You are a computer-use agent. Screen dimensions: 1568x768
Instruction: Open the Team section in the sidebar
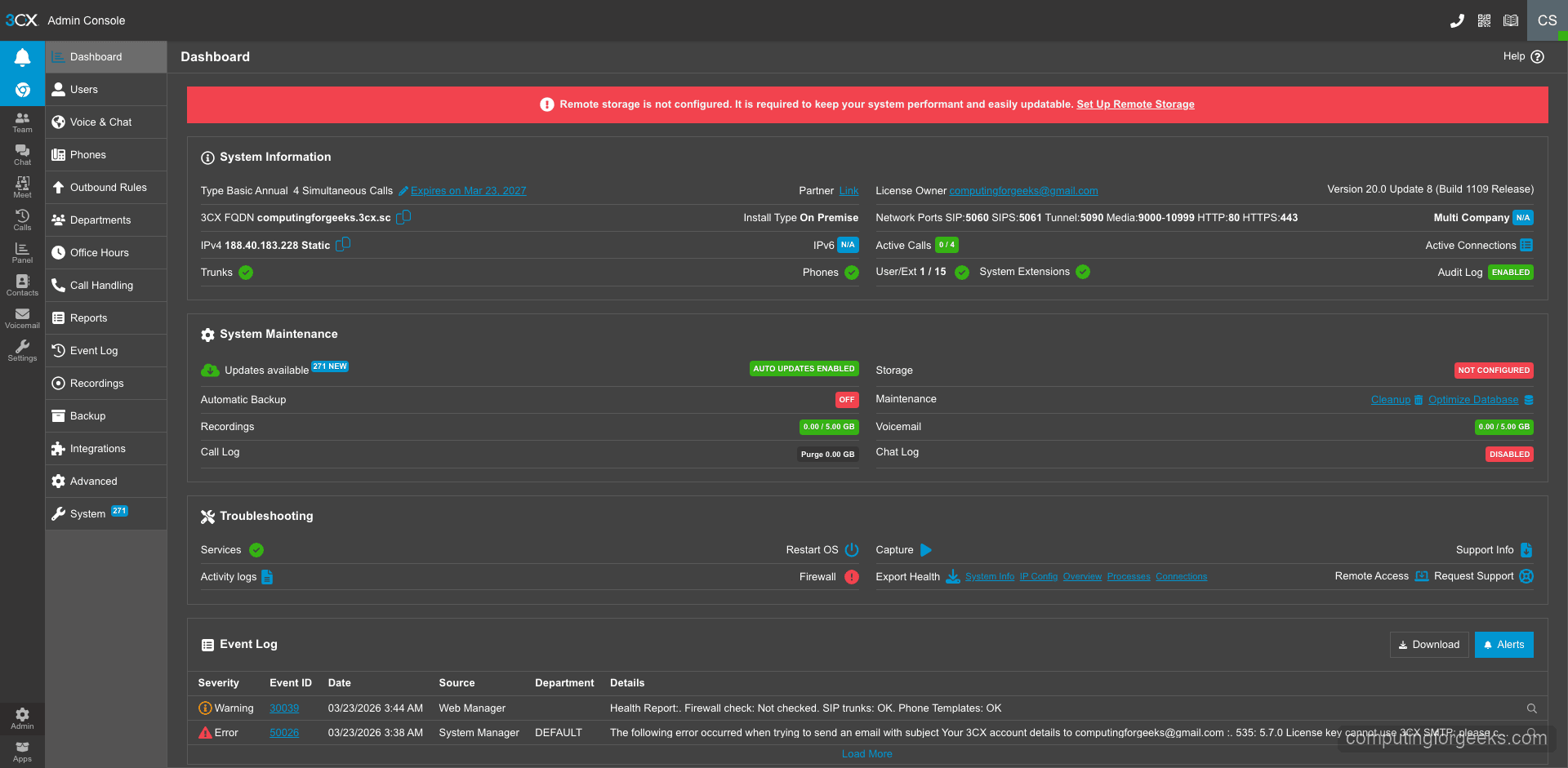pyautogui.click(x=22, y=122)
